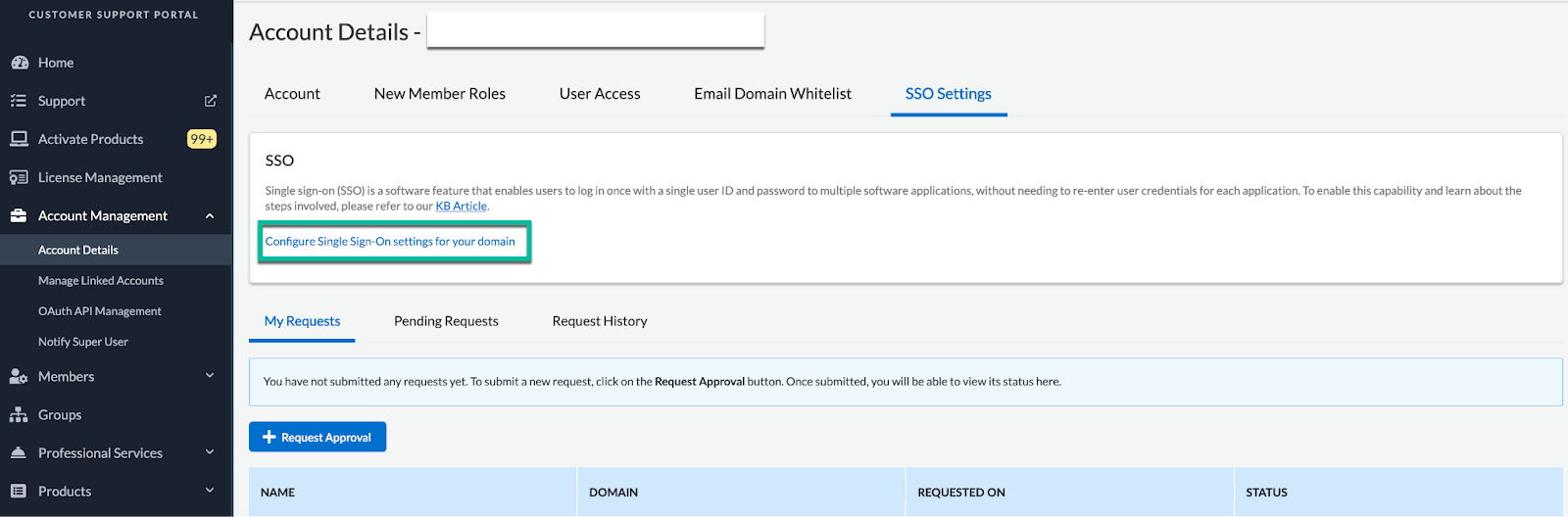Click the License Management icon
Viewport: 1568px width, 517px height.
pos(19,177)
